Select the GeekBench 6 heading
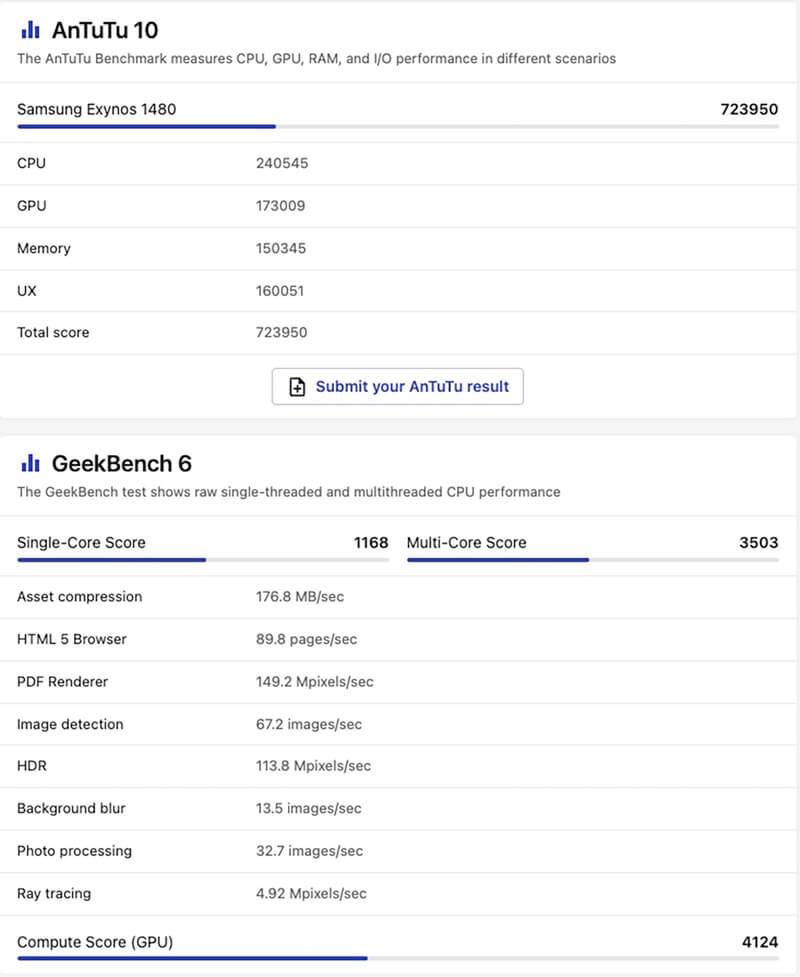 tap(121, 463)
